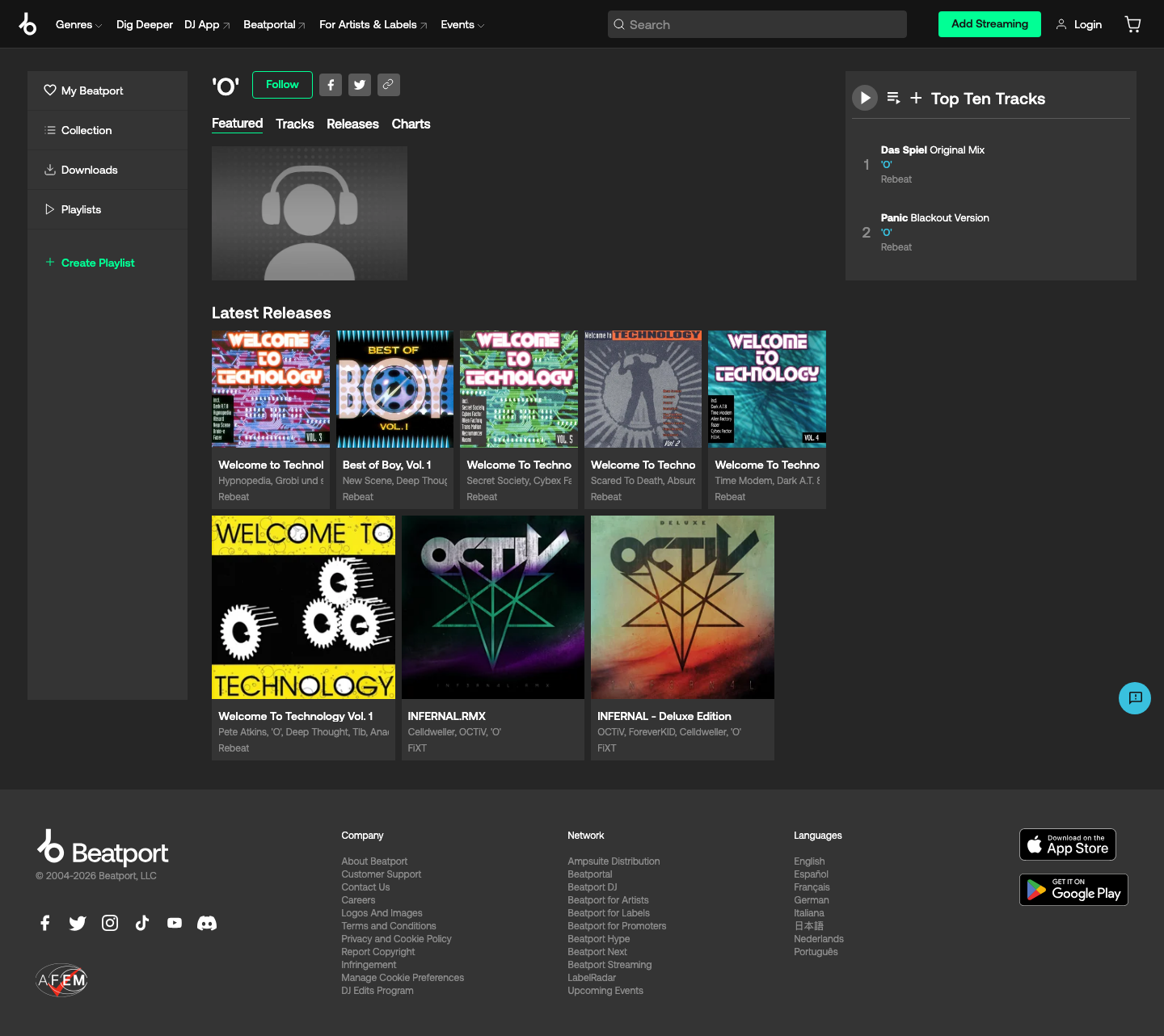This screenshot has height=1036, width=1164.
Task: Go to Dig Deeper
Action: 145,25
